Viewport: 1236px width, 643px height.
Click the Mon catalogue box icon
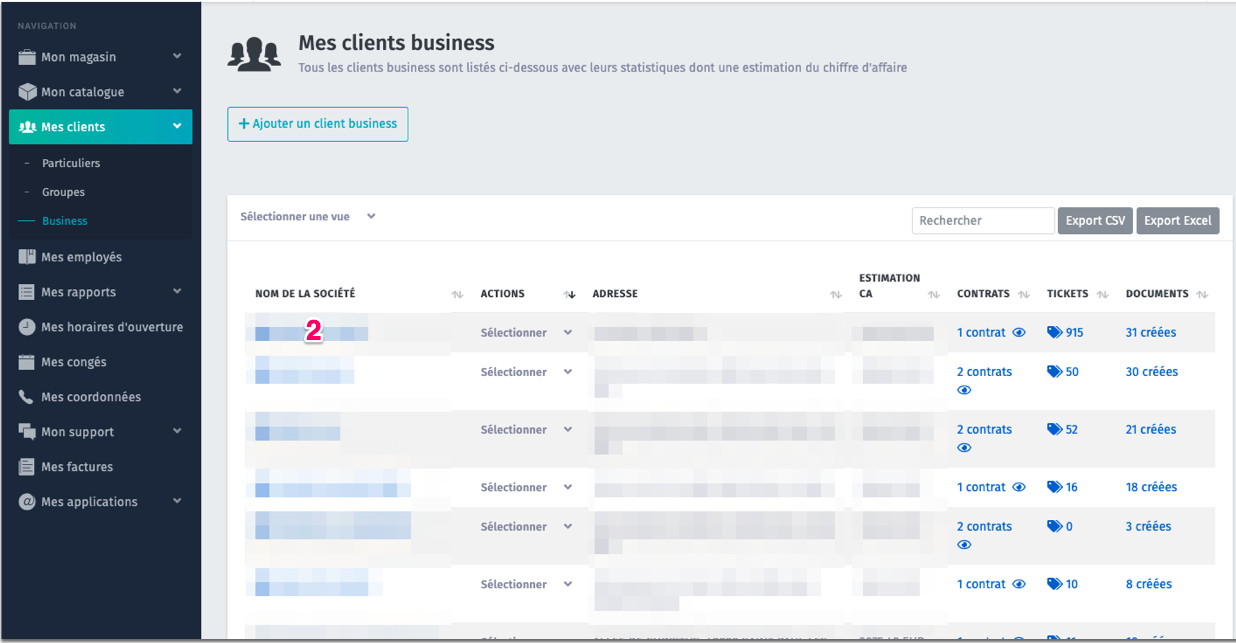point(27,92)
